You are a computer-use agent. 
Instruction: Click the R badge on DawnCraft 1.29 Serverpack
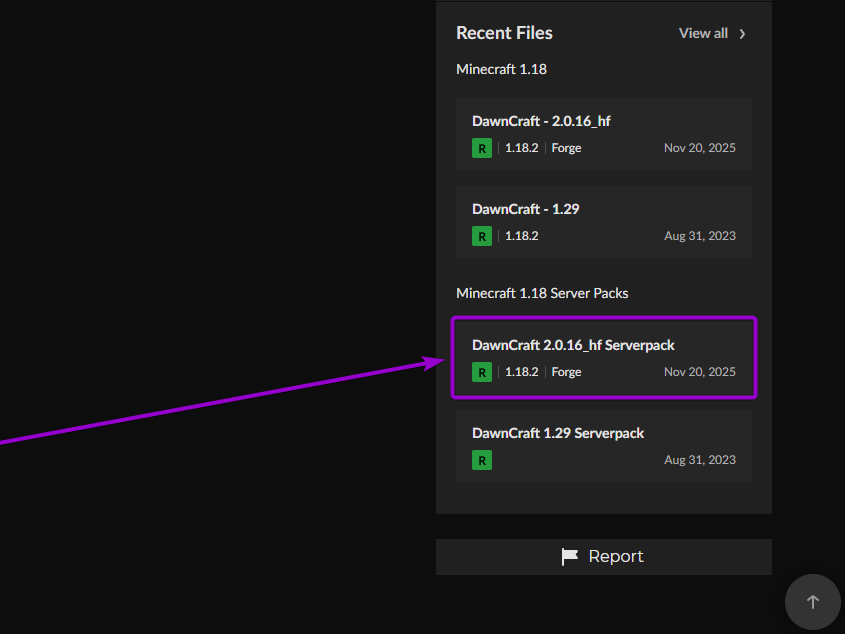(x=481, y=460)
